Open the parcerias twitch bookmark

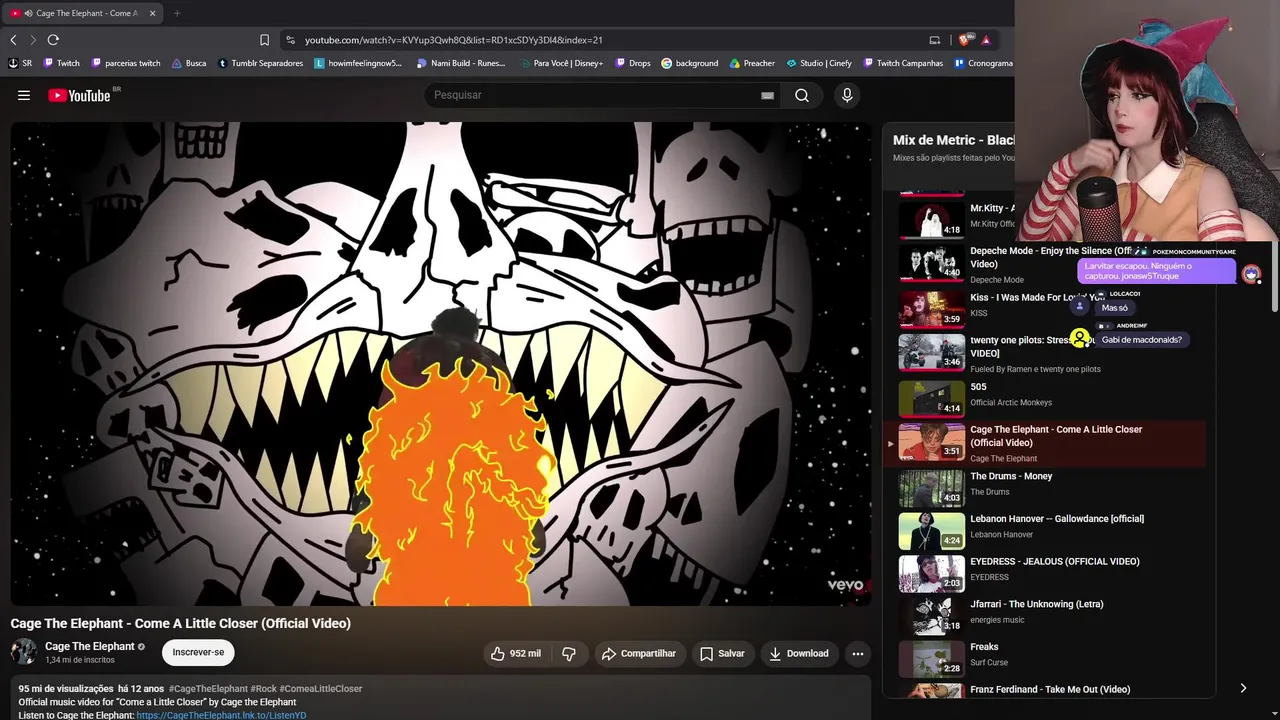tap(126, 63)
